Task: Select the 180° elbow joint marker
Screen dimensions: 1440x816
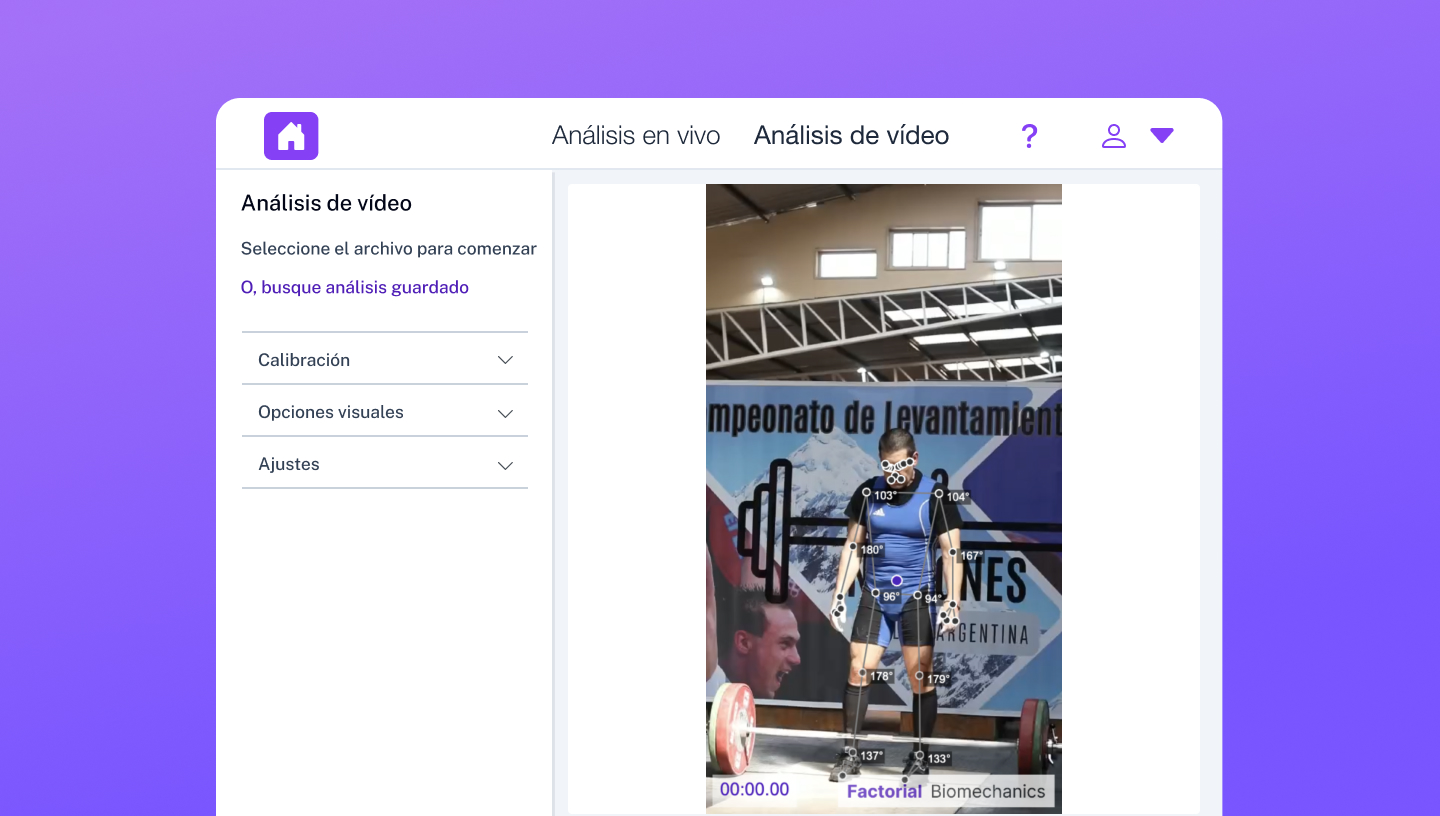Action: point(854,547)
